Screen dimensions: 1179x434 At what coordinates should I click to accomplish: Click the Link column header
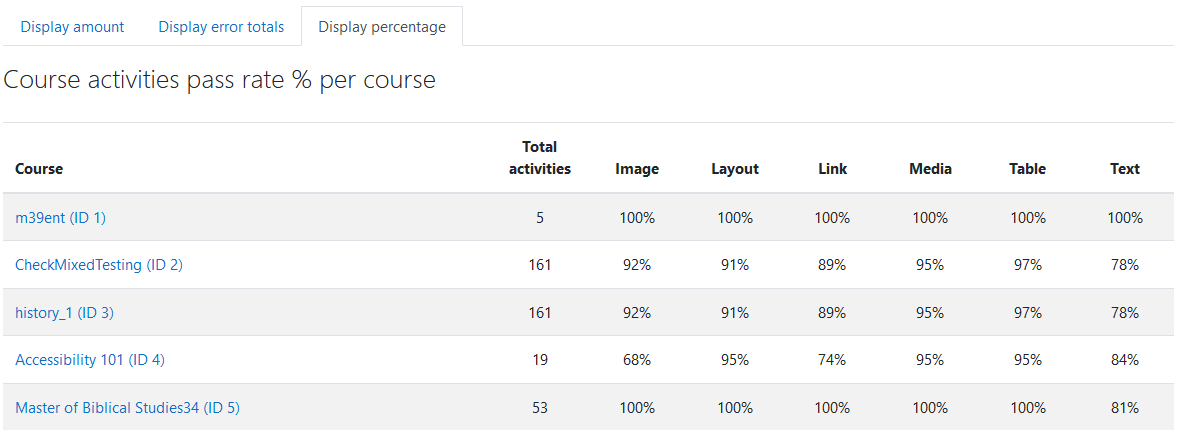coord(832,169)
